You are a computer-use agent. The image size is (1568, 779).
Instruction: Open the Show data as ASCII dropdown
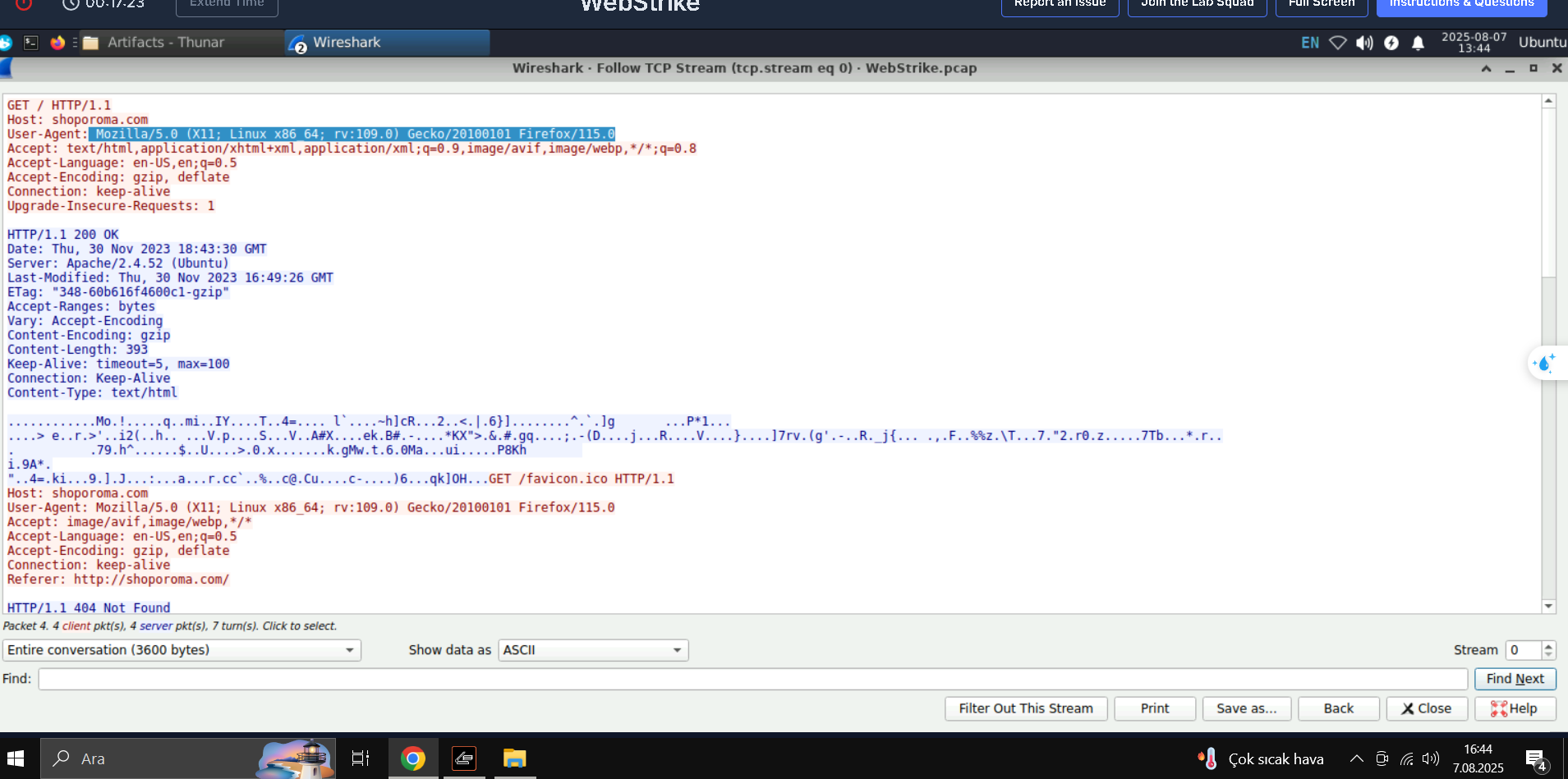point(593,650)
